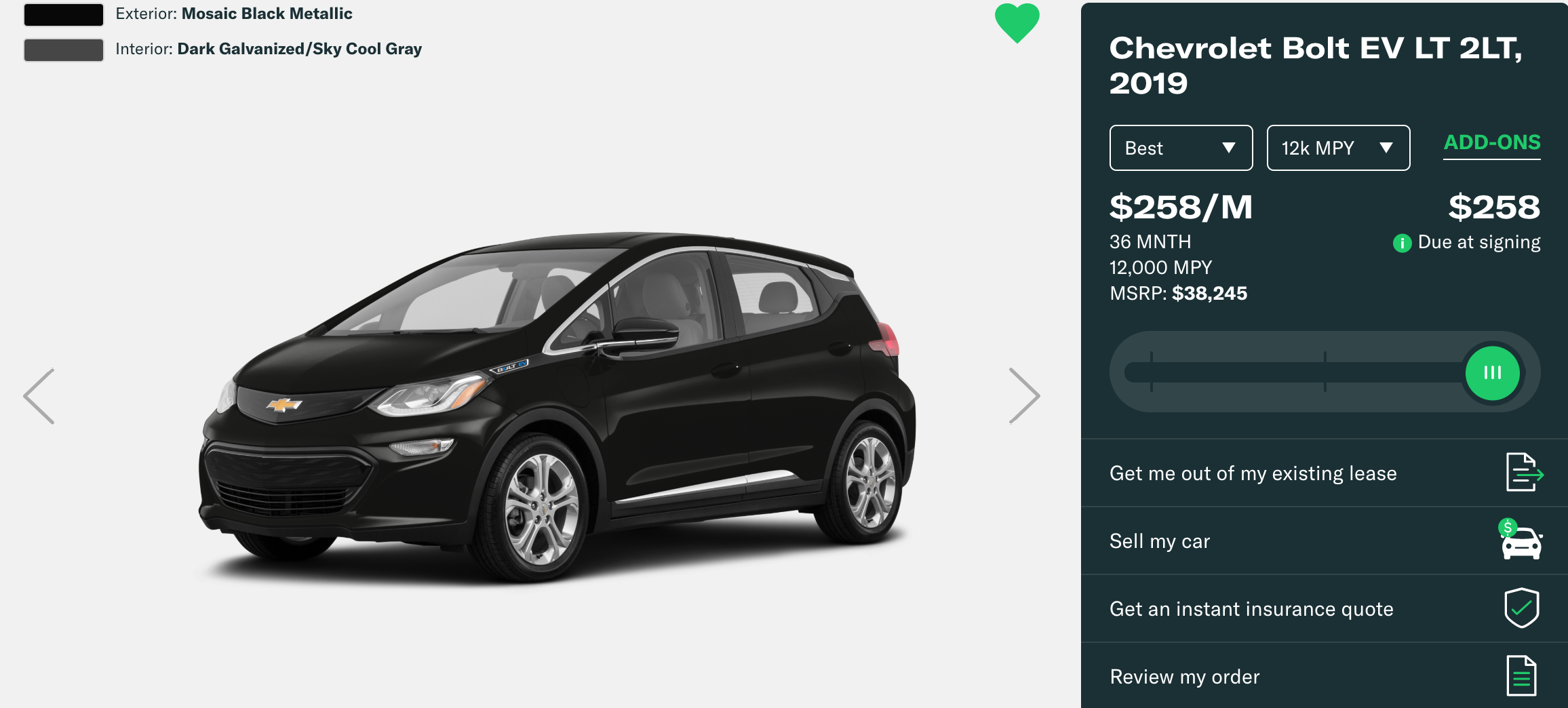Click the Due at signing info icon

coord(1402,243)
